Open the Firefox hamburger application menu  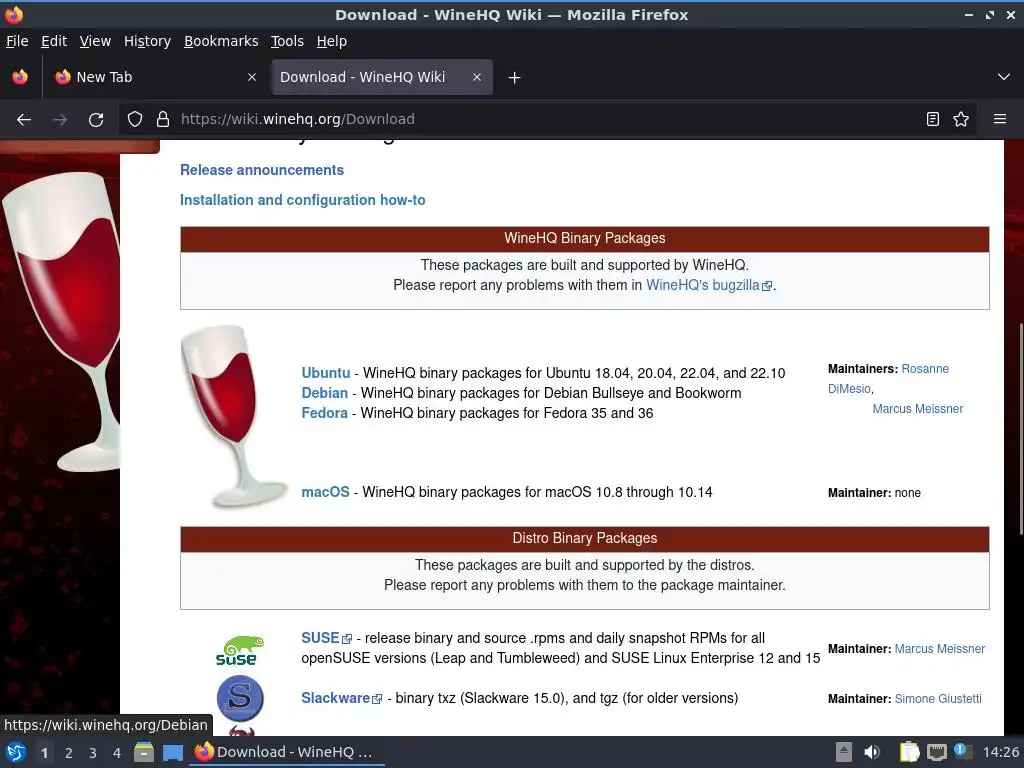[1000, 119]
